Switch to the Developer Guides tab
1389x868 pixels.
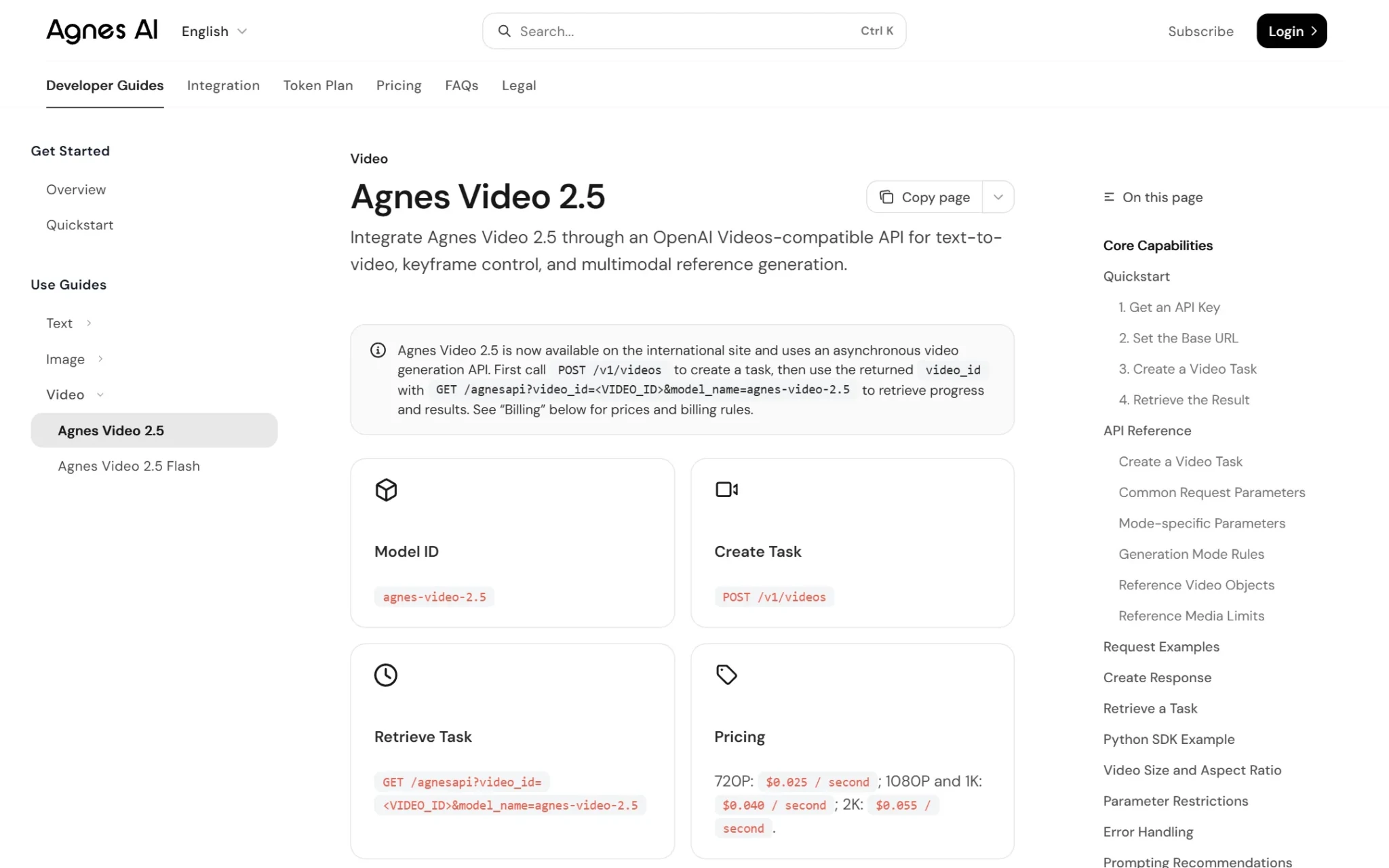tap(105, 85)
